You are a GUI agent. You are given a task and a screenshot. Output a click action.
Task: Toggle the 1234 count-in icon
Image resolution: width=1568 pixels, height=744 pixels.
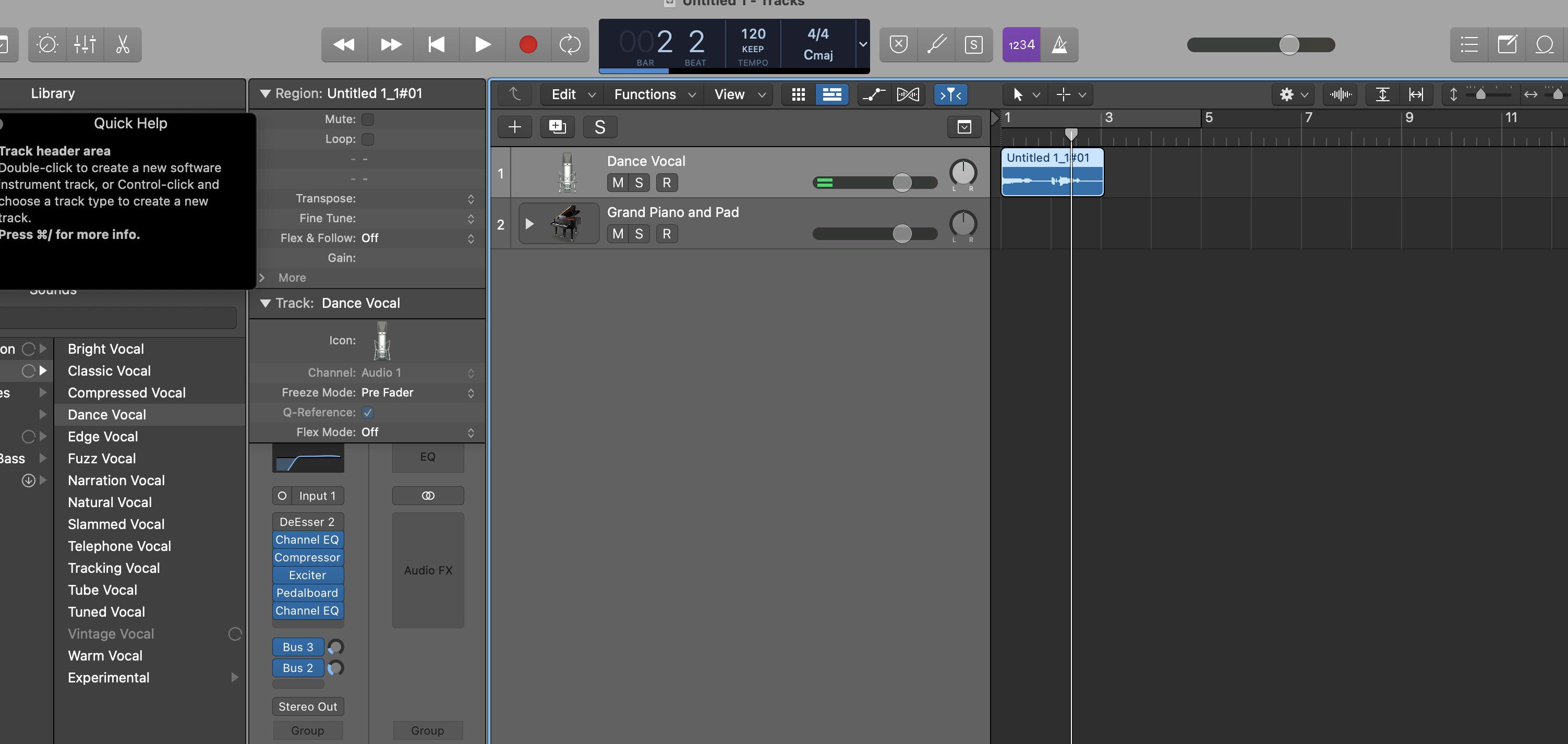pos(1021,44)
